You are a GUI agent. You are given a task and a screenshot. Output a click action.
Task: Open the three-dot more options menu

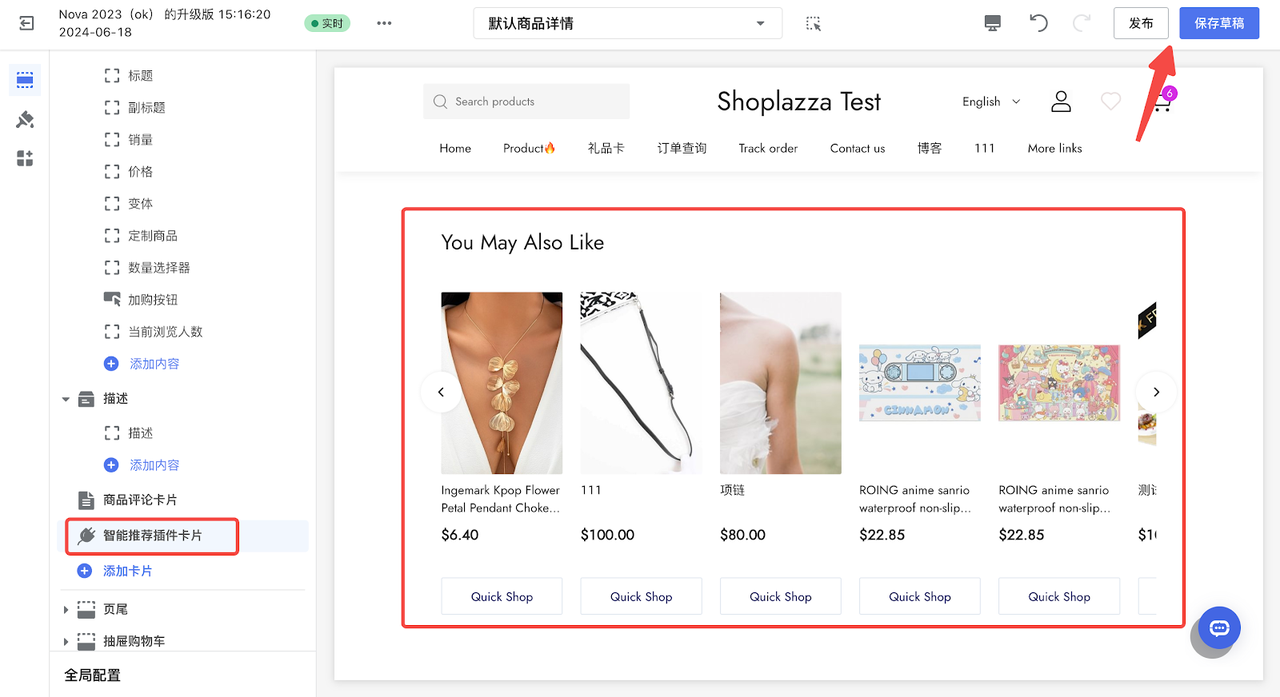pyautogui.click(x=384, y=22)
